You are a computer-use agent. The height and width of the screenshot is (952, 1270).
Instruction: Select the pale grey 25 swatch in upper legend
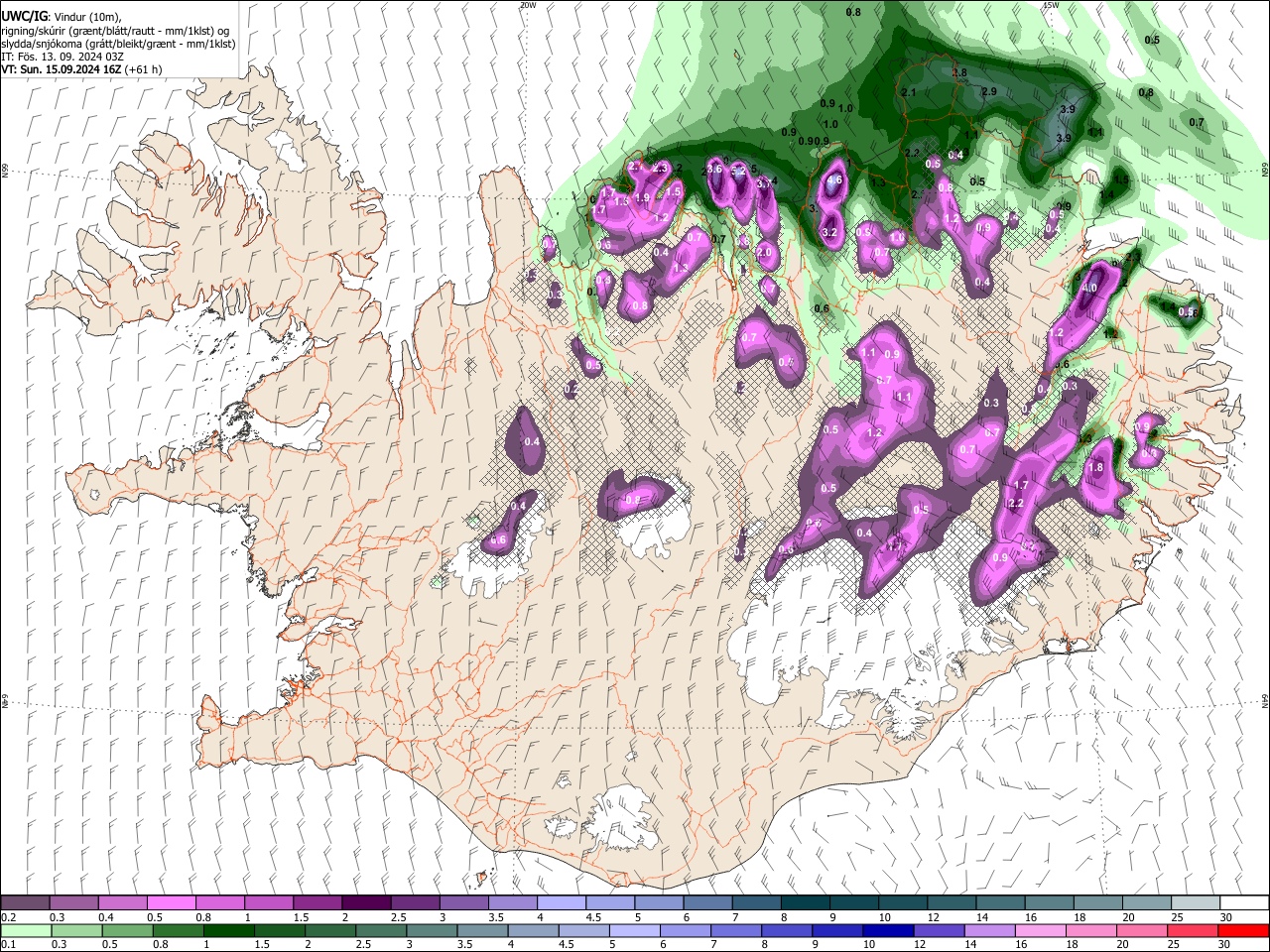(x=1195, y=903)
